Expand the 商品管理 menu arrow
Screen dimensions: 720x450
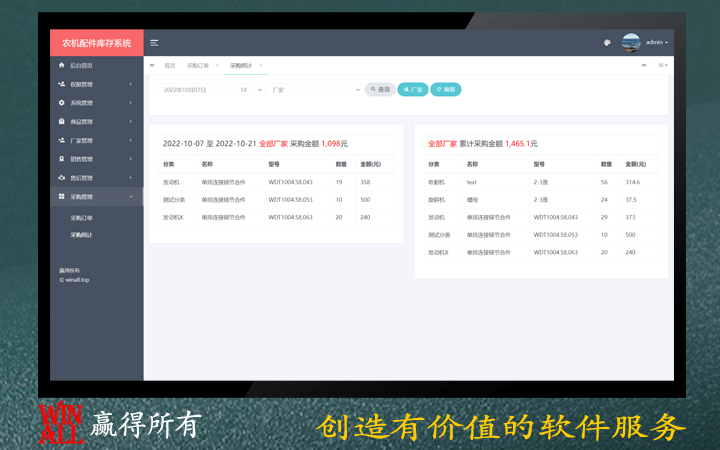pyautogui.click(x=131, y=122)
